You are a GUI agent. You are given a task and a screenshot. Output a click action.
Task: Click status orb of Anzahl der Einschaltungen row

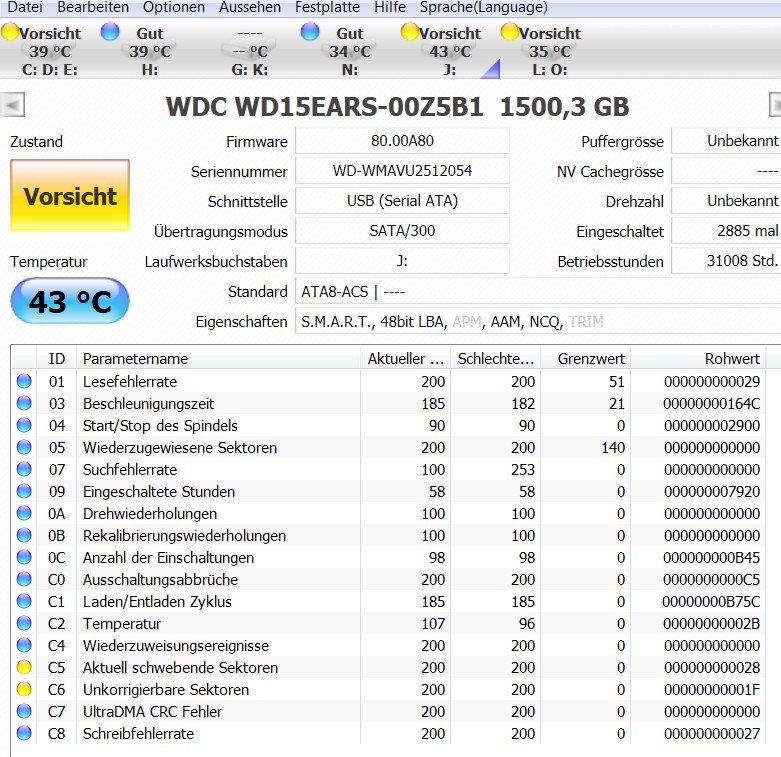click(x=24, y=557)
